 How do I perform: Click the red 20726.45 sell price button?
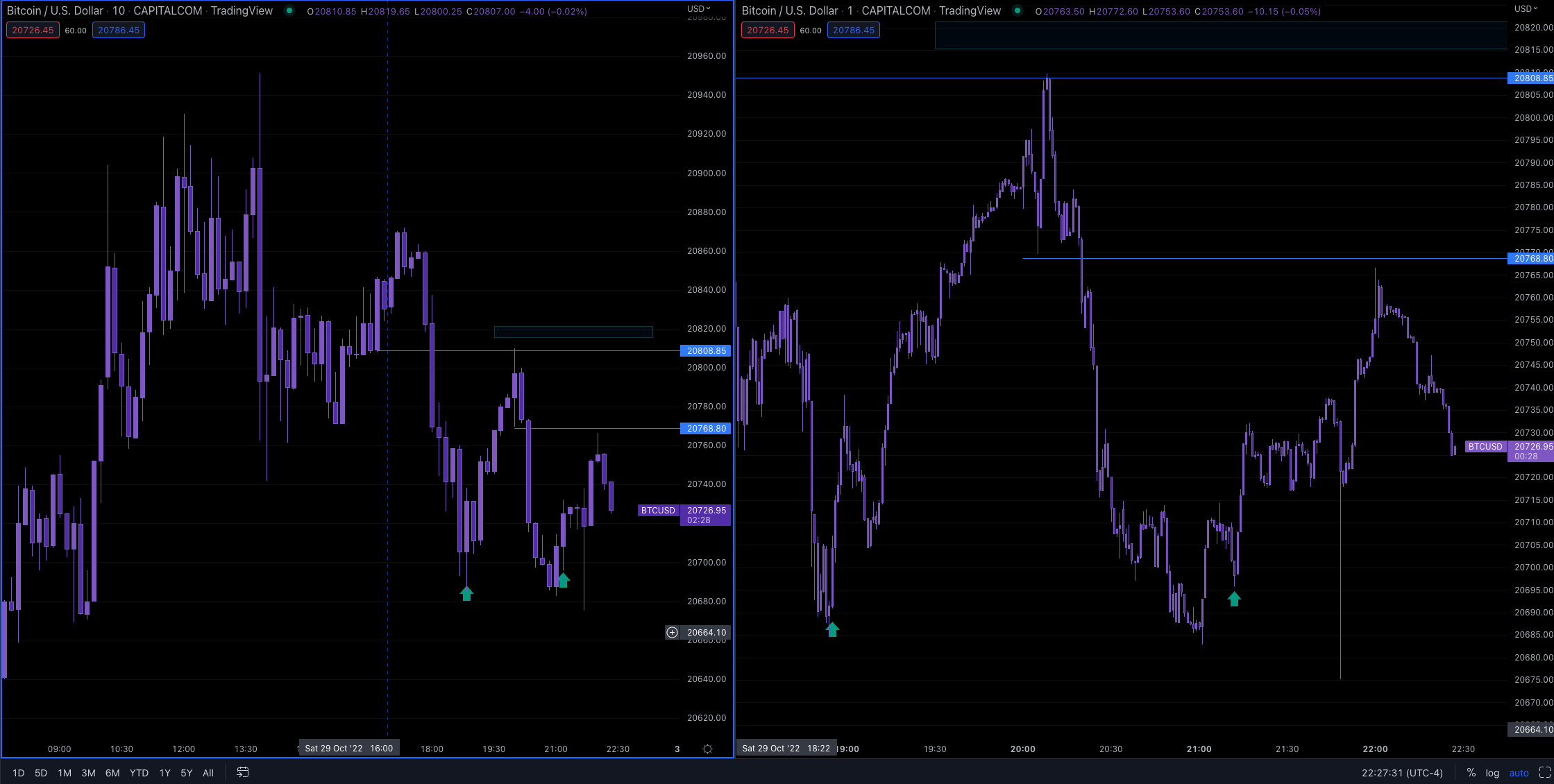[33, 30]
